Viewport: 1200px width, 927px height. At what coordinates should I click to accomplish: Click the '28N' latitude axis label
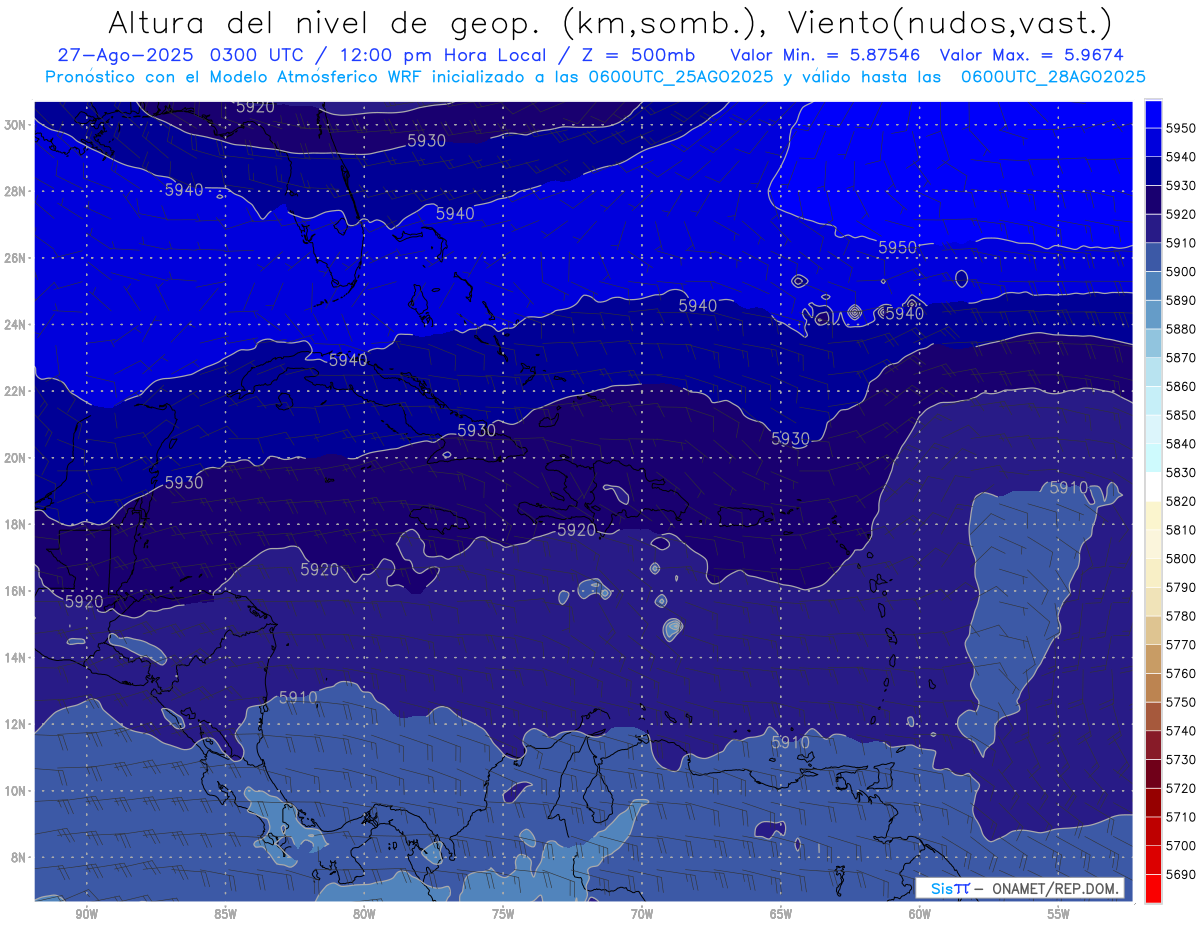tap(15, 191)
